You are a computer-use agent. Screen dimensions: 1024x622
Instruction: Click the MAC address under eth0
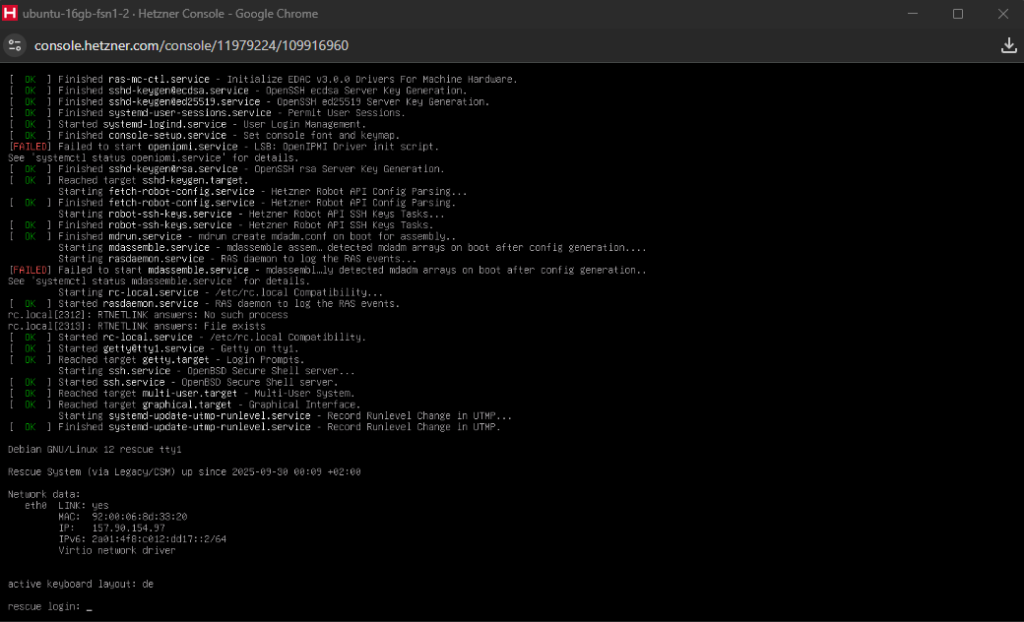click(122, 516)
